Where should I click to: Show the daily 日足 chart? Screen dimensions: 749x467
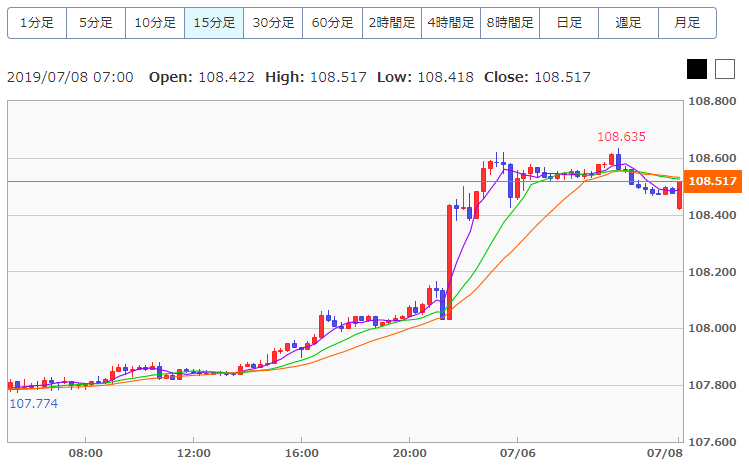[568, 22]
